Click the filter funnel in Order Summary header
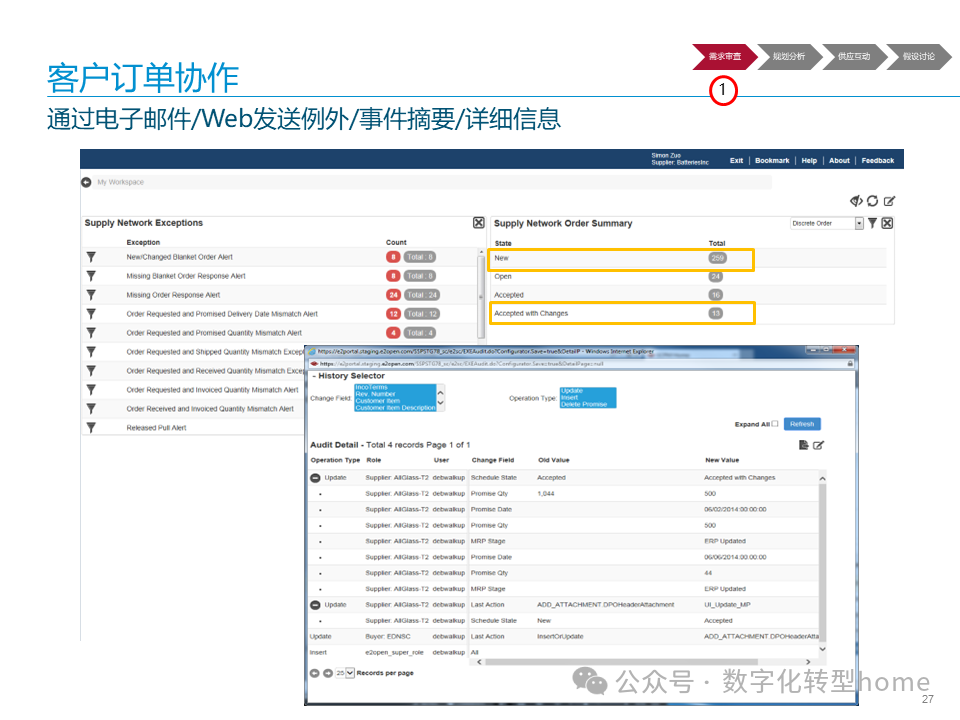This screenshot has width=960, height=720. coord(872,223)
